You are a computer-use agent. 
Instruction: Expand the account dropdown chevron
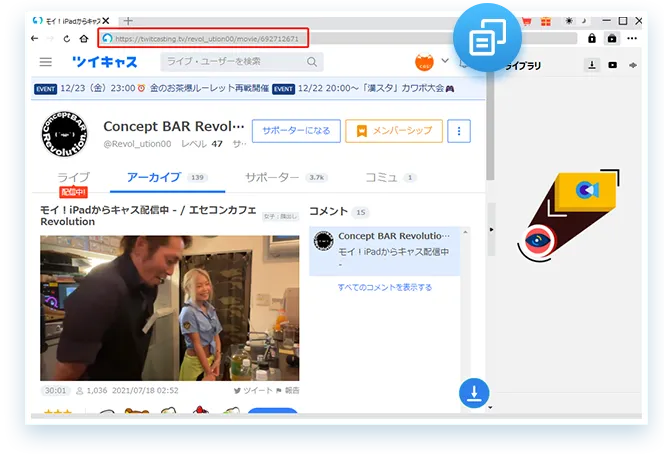point(445,61)
